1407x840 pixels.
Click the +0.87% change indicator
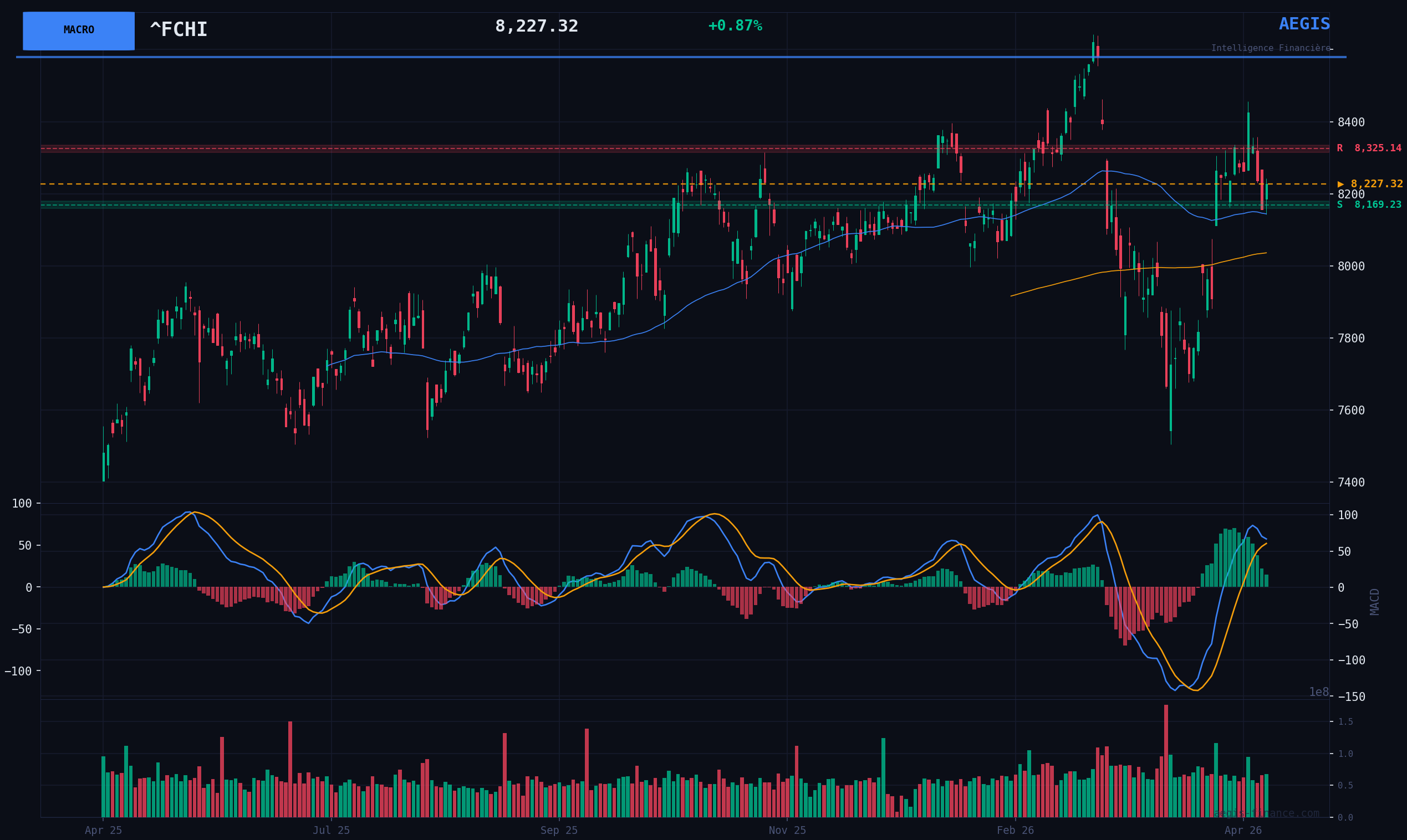(x=735, y=26)
